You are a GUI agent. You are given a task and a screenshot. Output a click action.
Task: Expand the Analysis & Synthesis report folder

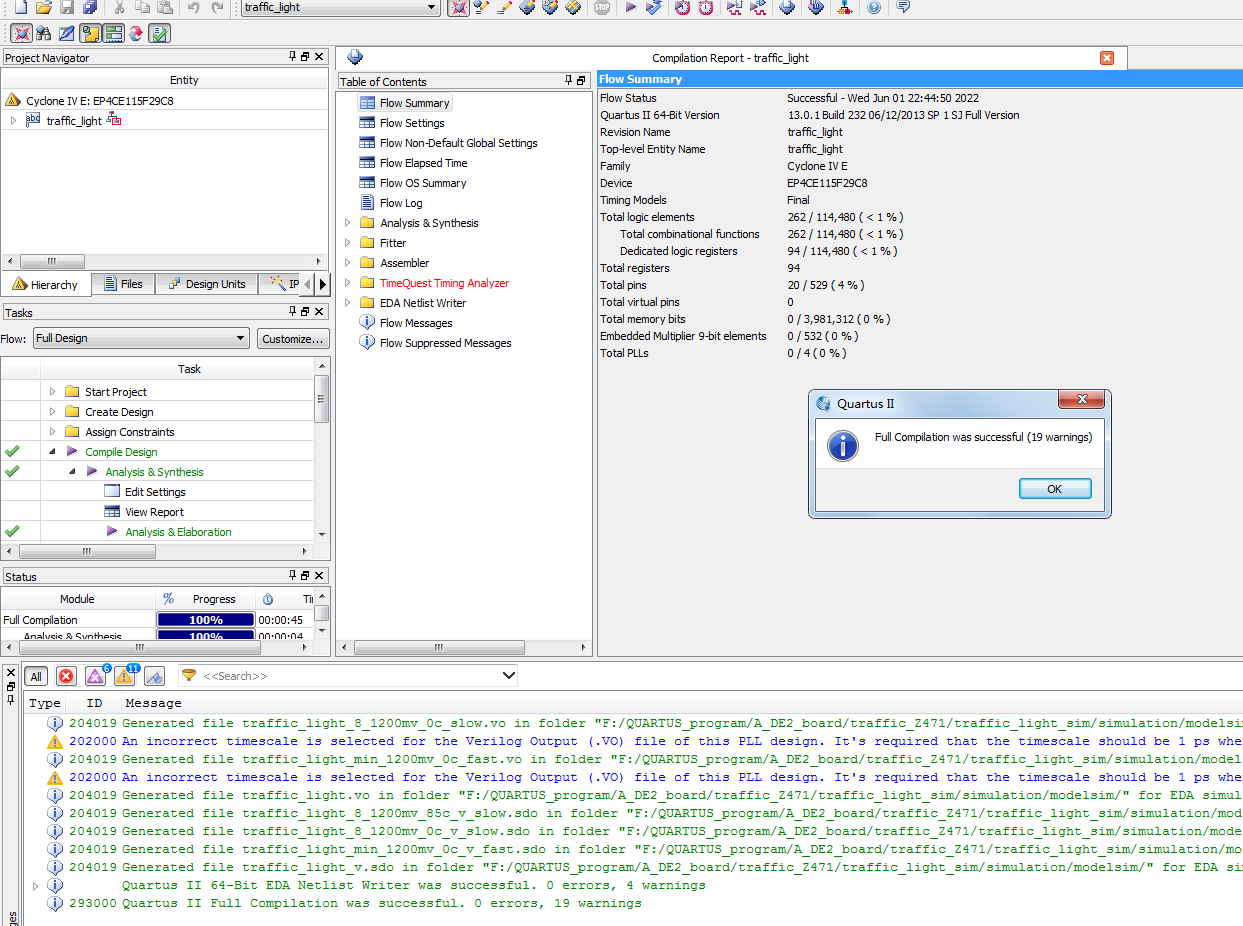click(348, 223)
